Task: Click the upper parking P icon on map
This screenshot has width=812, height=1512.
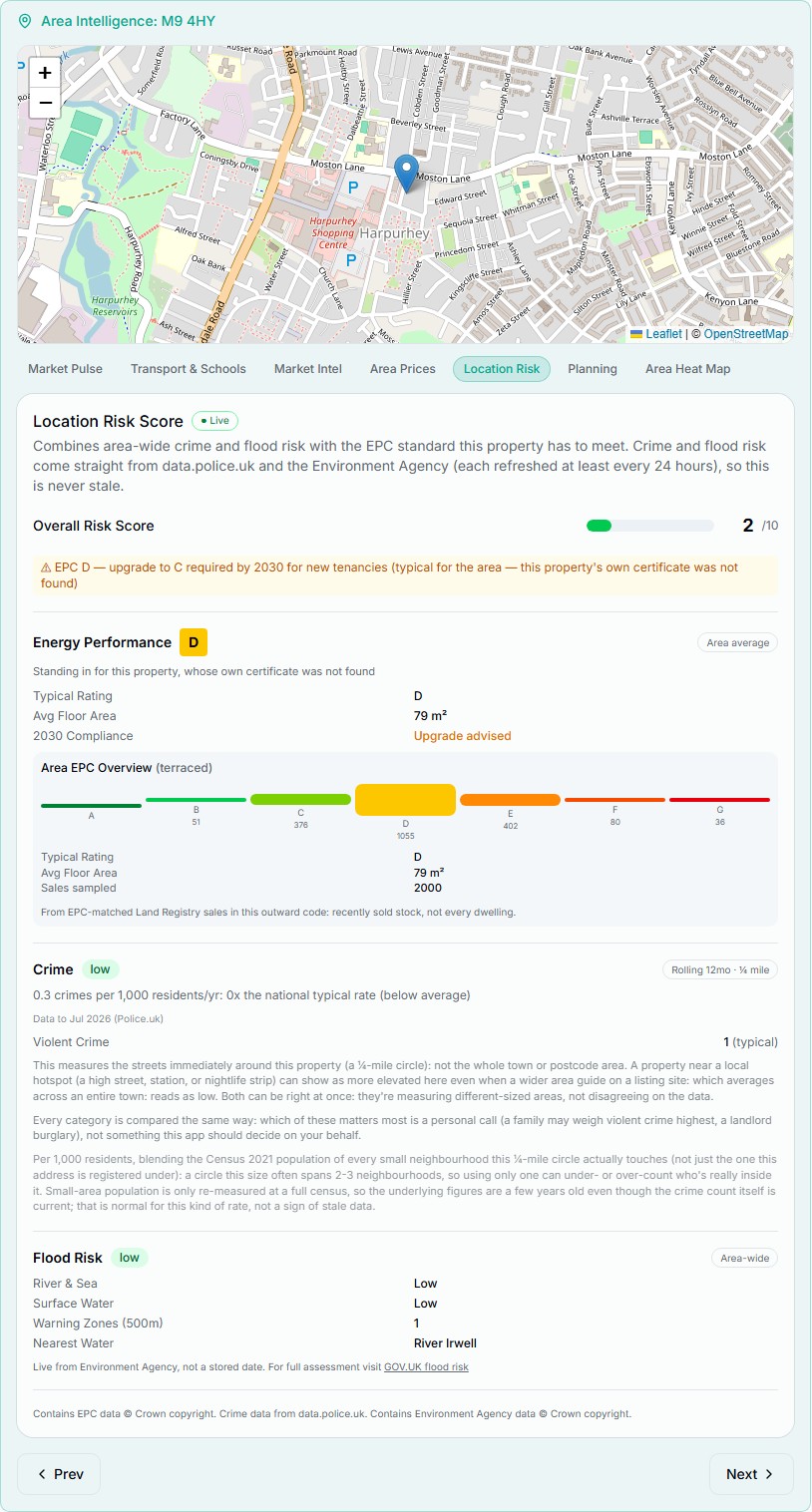Action: (x=352, y=186)
